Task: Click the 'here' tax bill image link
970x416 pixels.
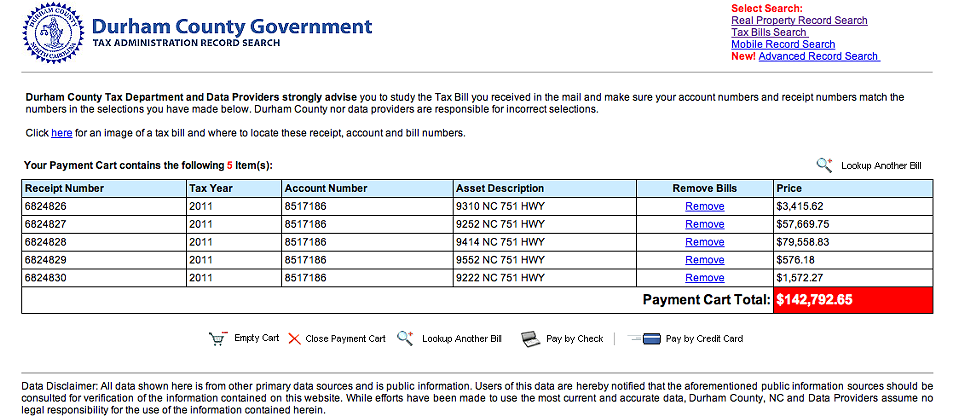Action: click(61, 133)
